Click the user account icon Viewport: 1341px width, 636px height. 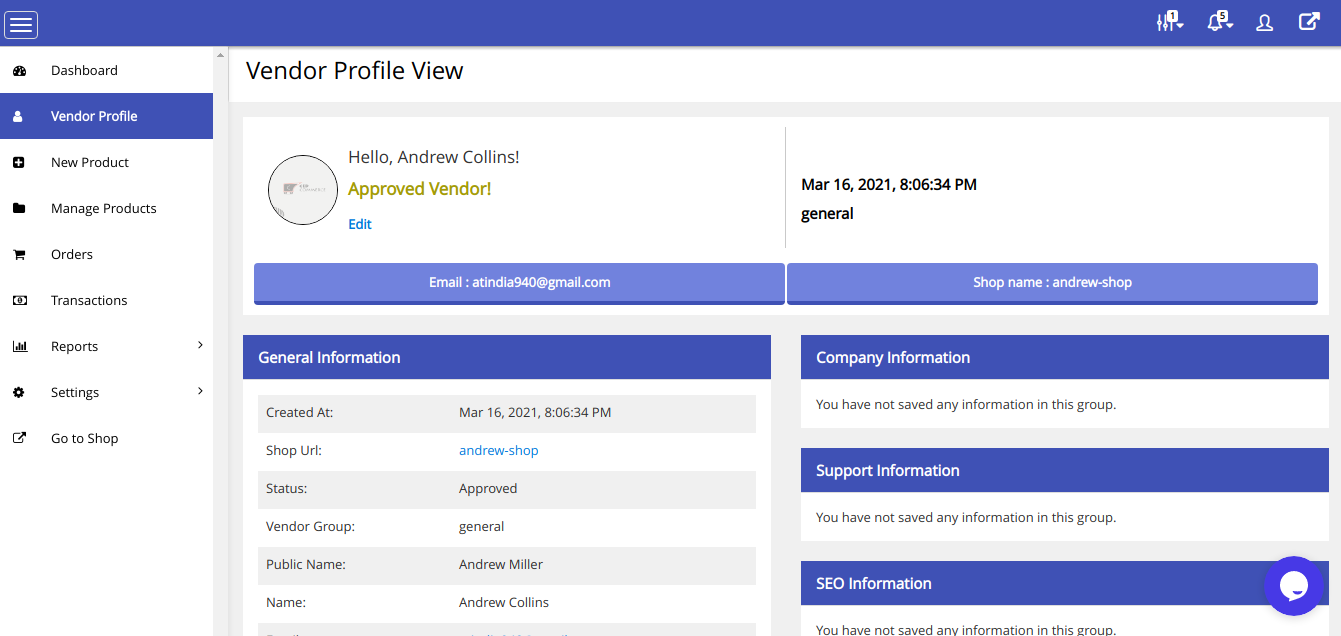coord(1265,23)
